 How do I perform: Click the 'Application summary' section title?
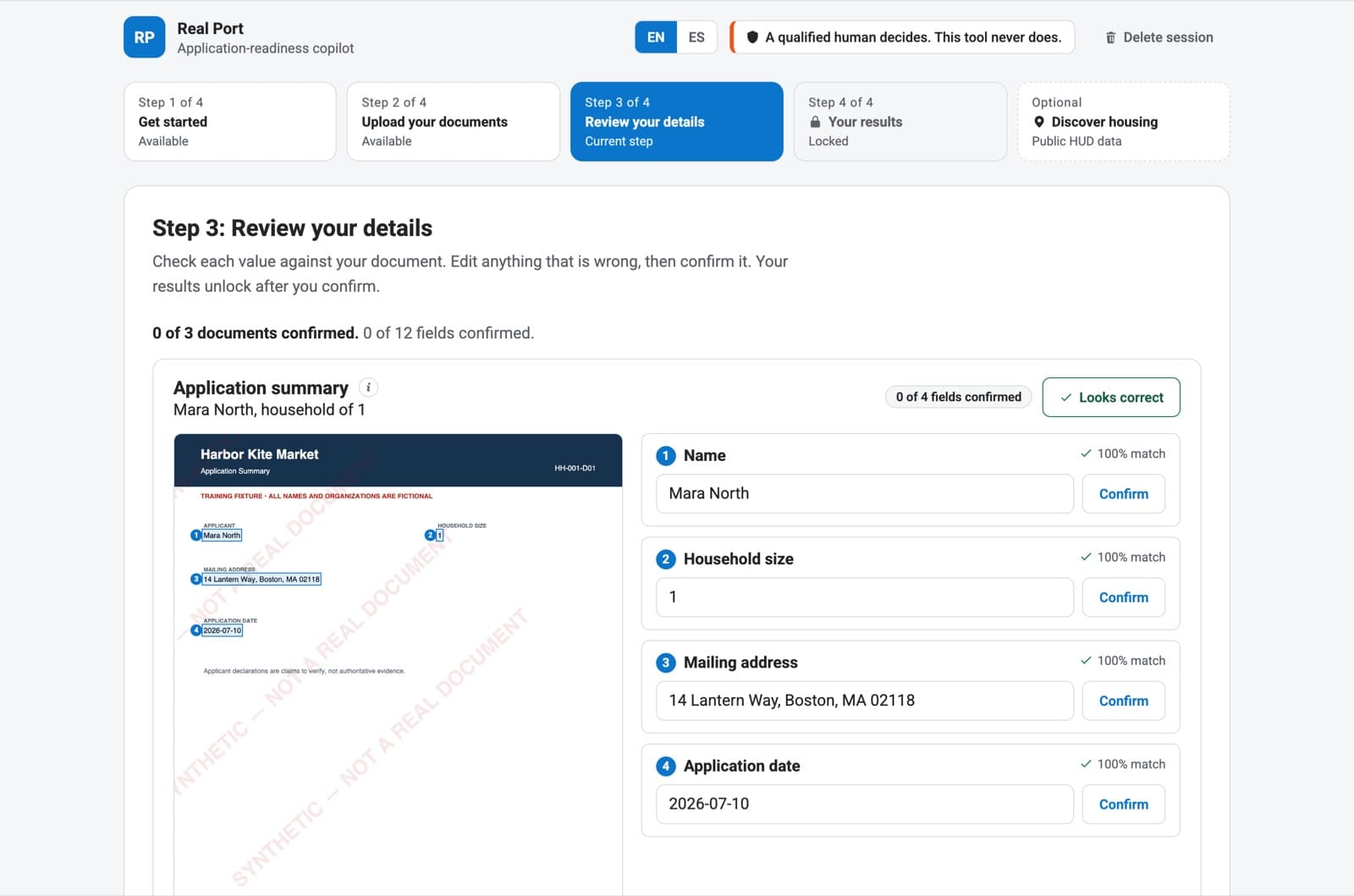(x=261, y=388)
